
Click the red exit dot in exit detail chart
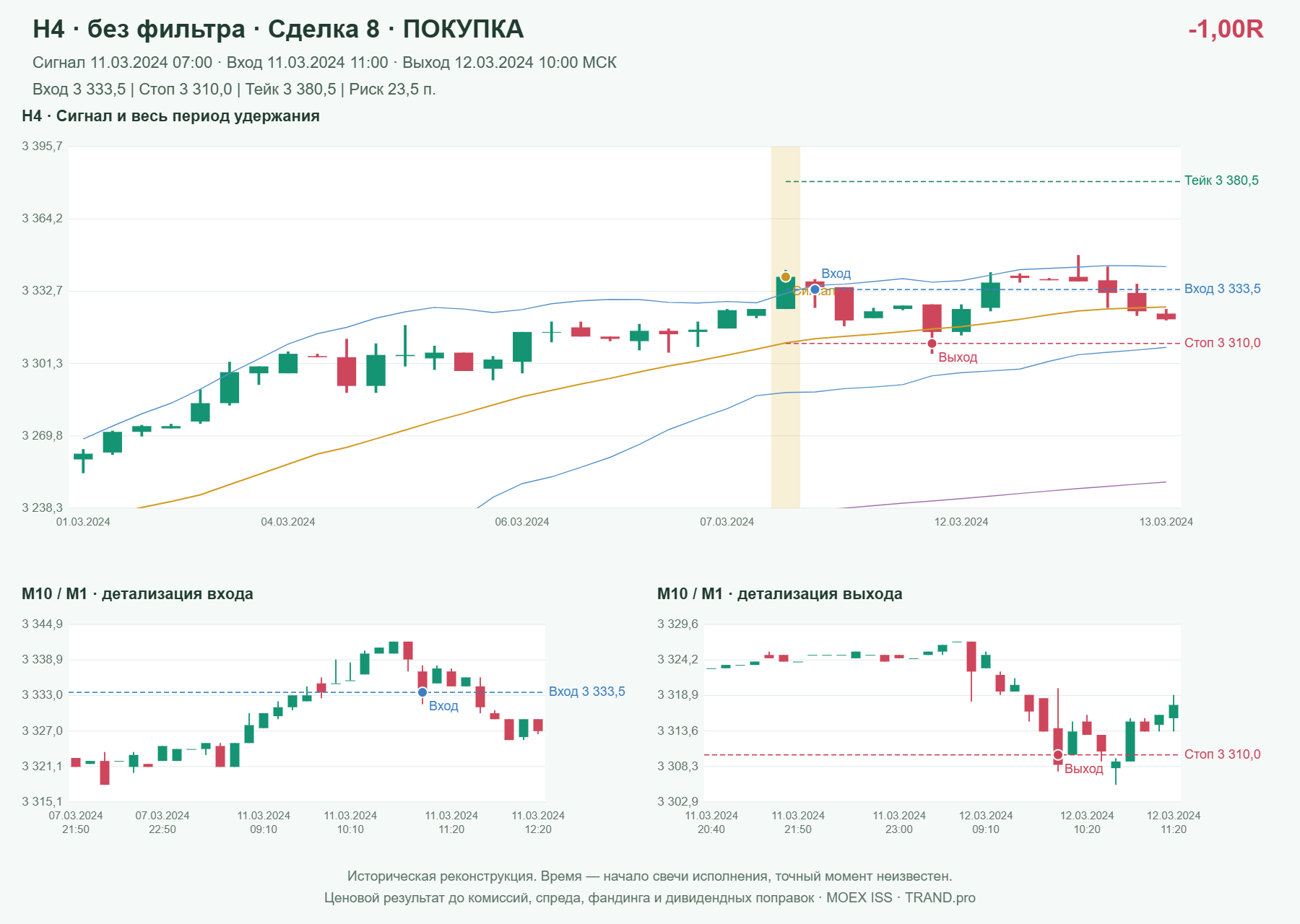click(x=1058, y=755)
